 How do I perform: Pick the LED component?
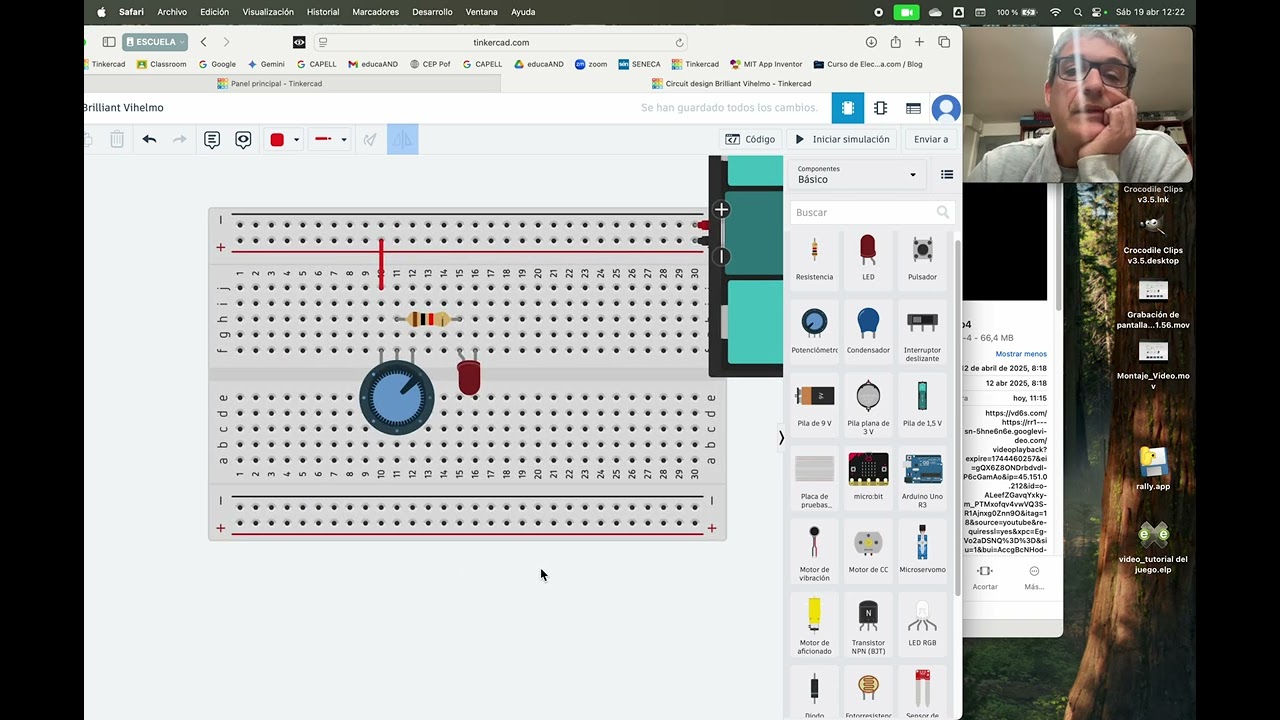point(868,259)
